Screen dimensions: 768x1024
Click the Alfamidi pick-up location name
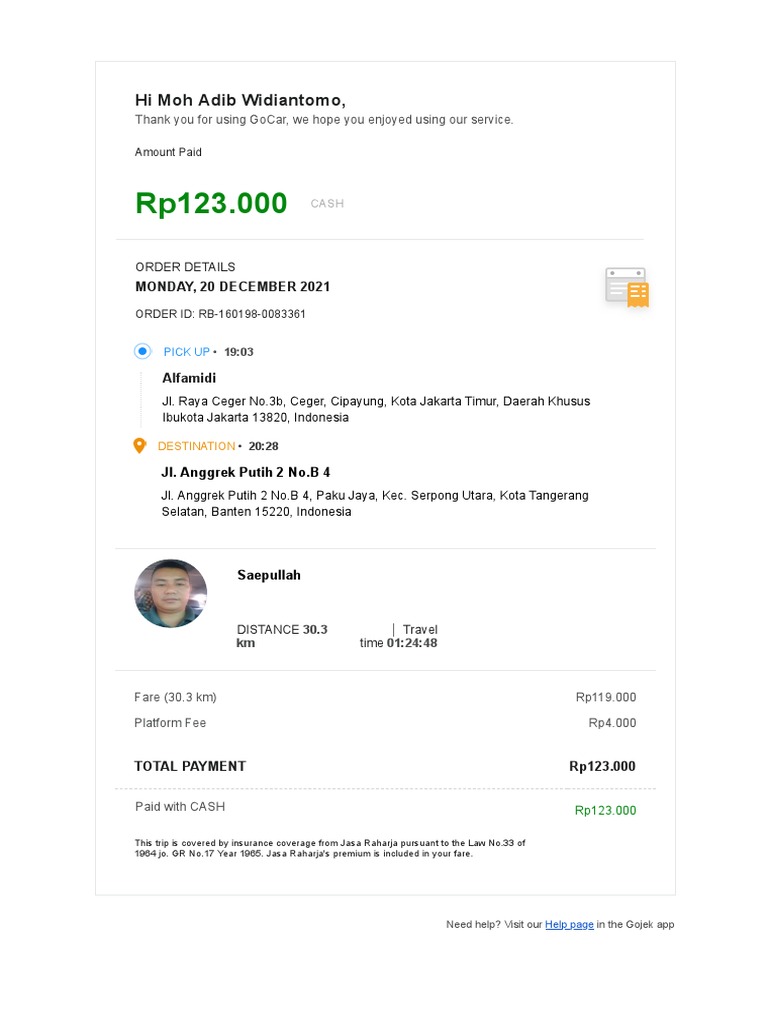tap(189, 378)
